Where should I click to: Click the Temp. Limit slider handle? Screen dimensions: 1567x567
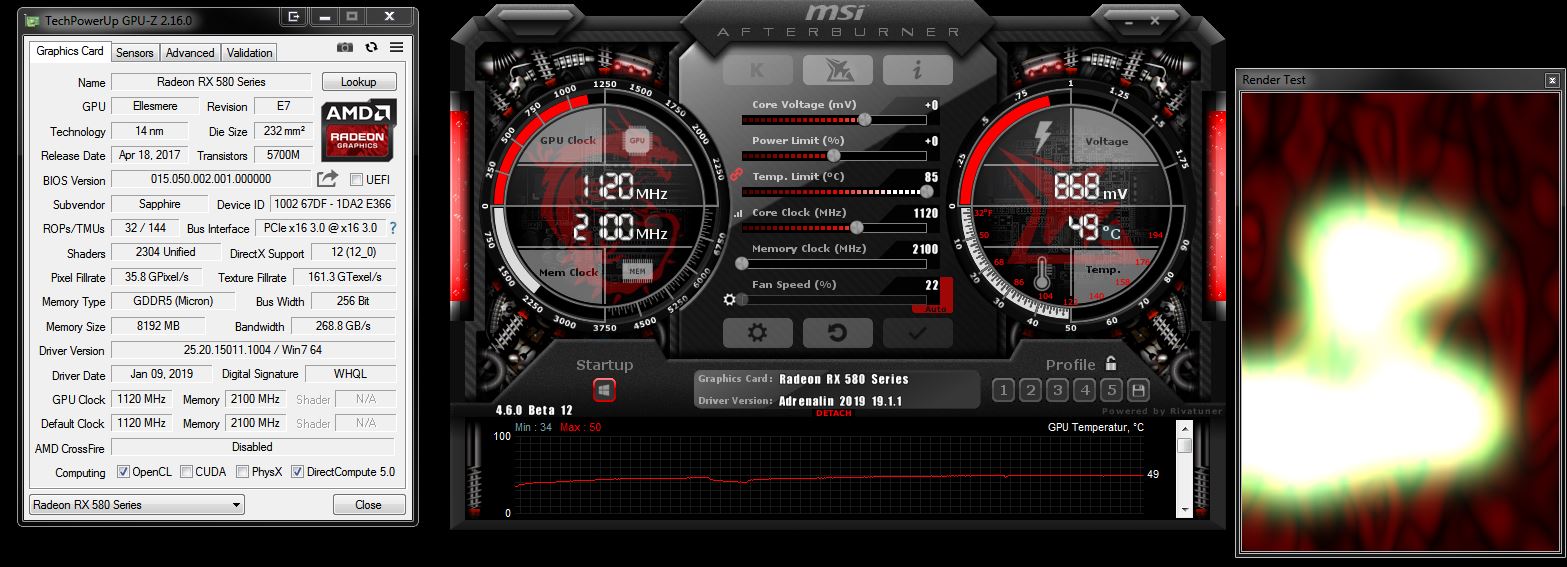(x=927, y=191)
